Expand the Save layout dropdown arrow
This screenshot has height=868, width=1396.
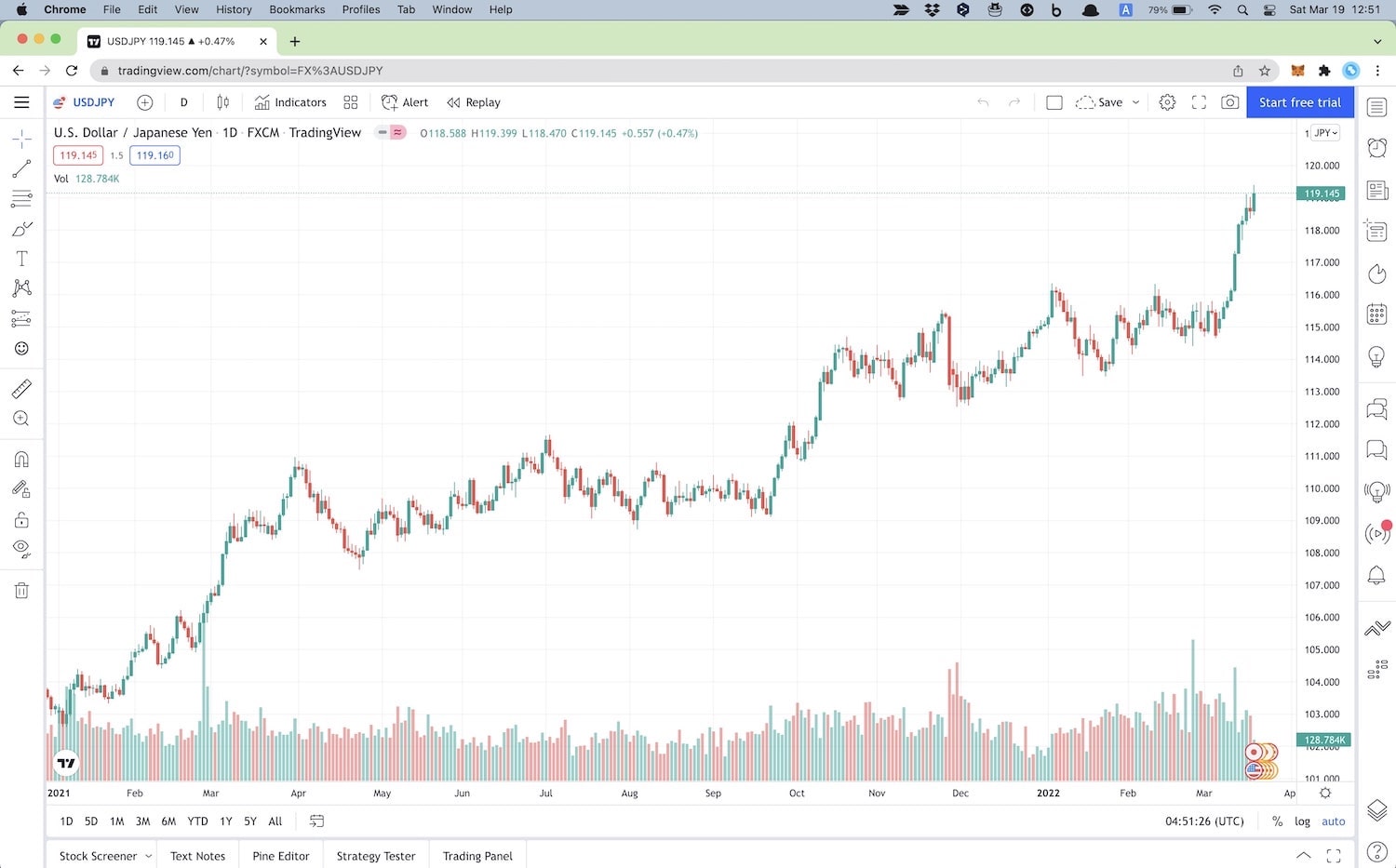click(1135, 102)
